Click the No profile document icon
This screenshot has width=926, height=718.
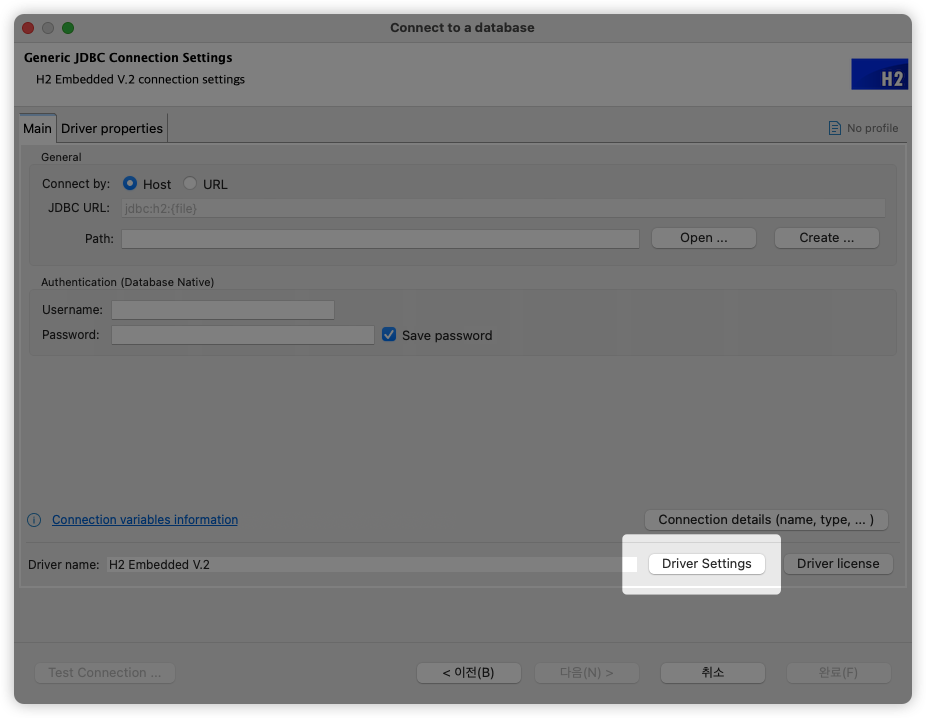834,128
